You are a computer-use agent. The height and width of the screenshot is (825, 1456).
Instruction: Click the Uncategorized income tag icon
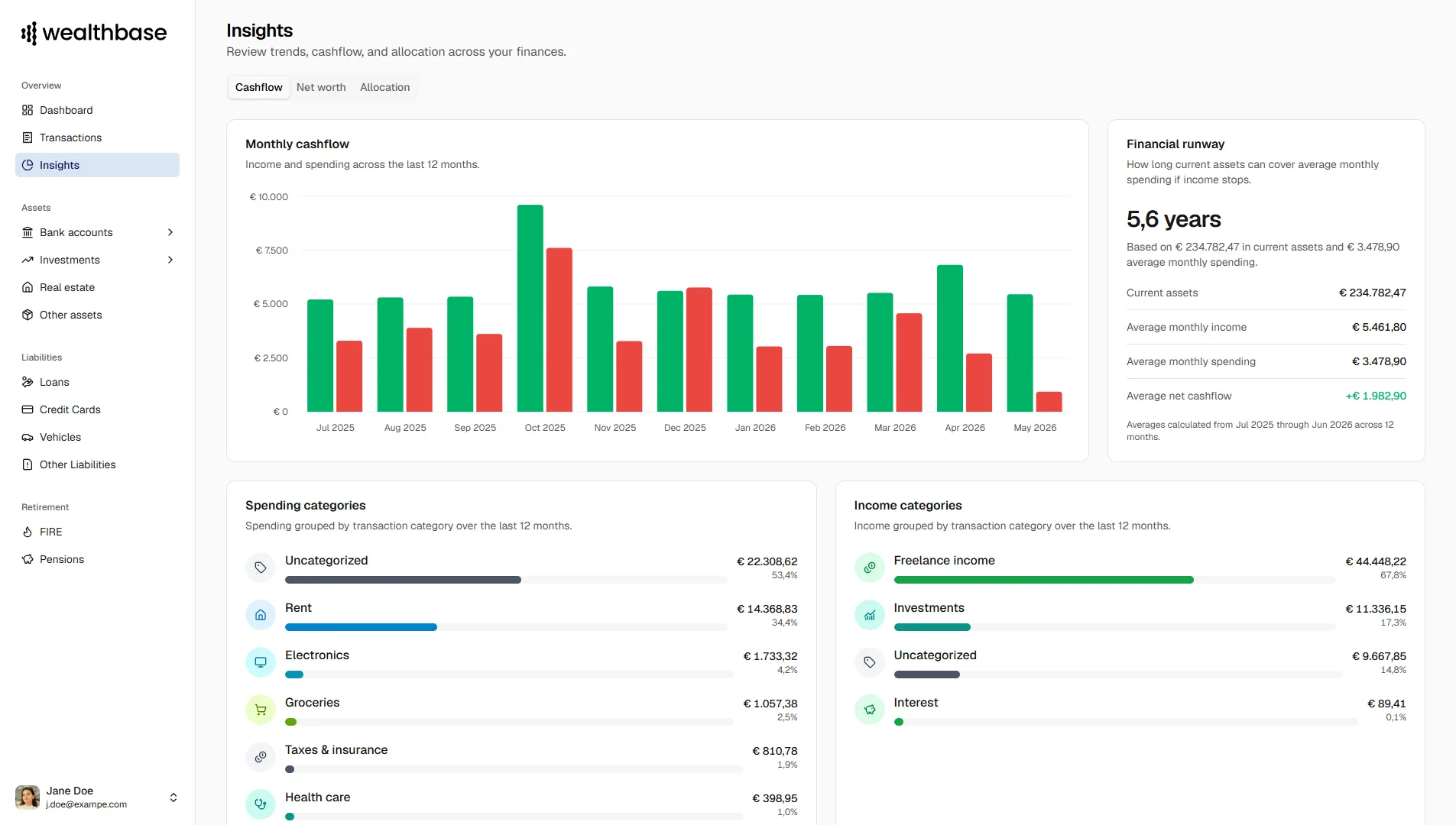tap(870, 662)
